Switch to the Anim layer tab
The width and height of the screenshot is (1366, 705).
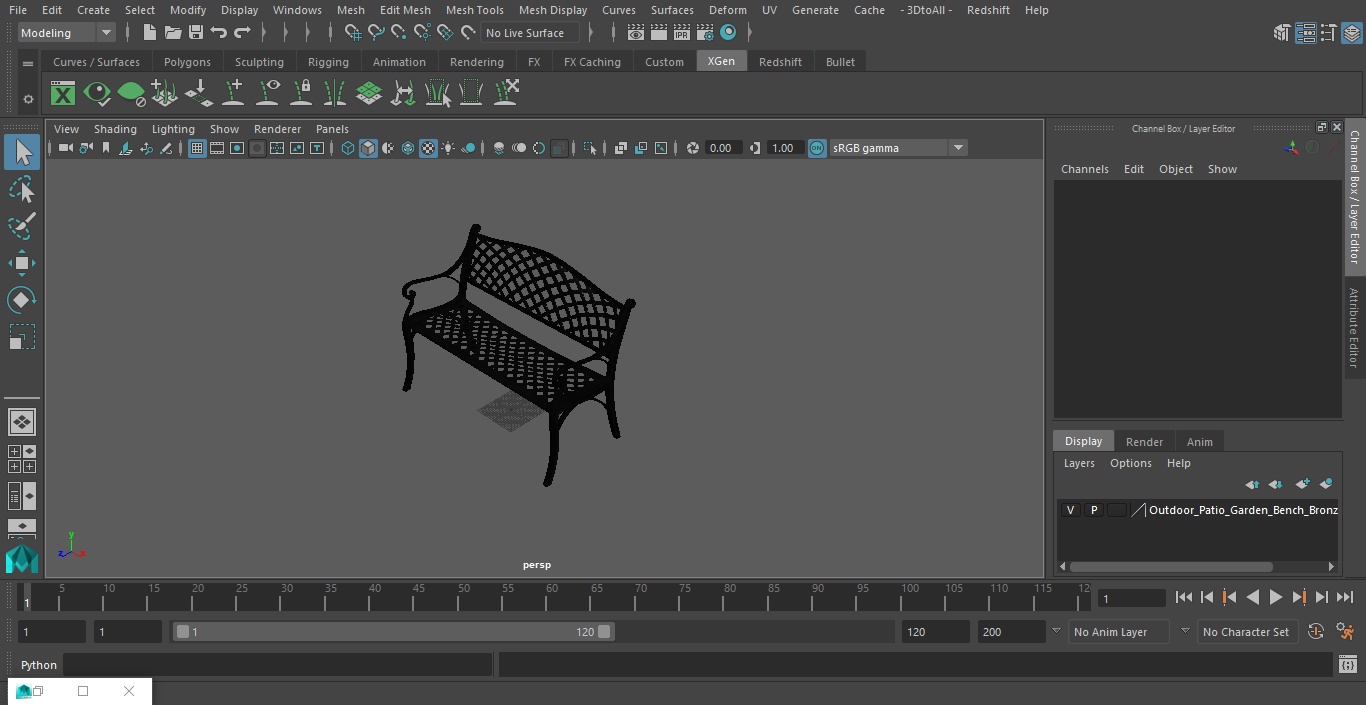click(1199, 442)
